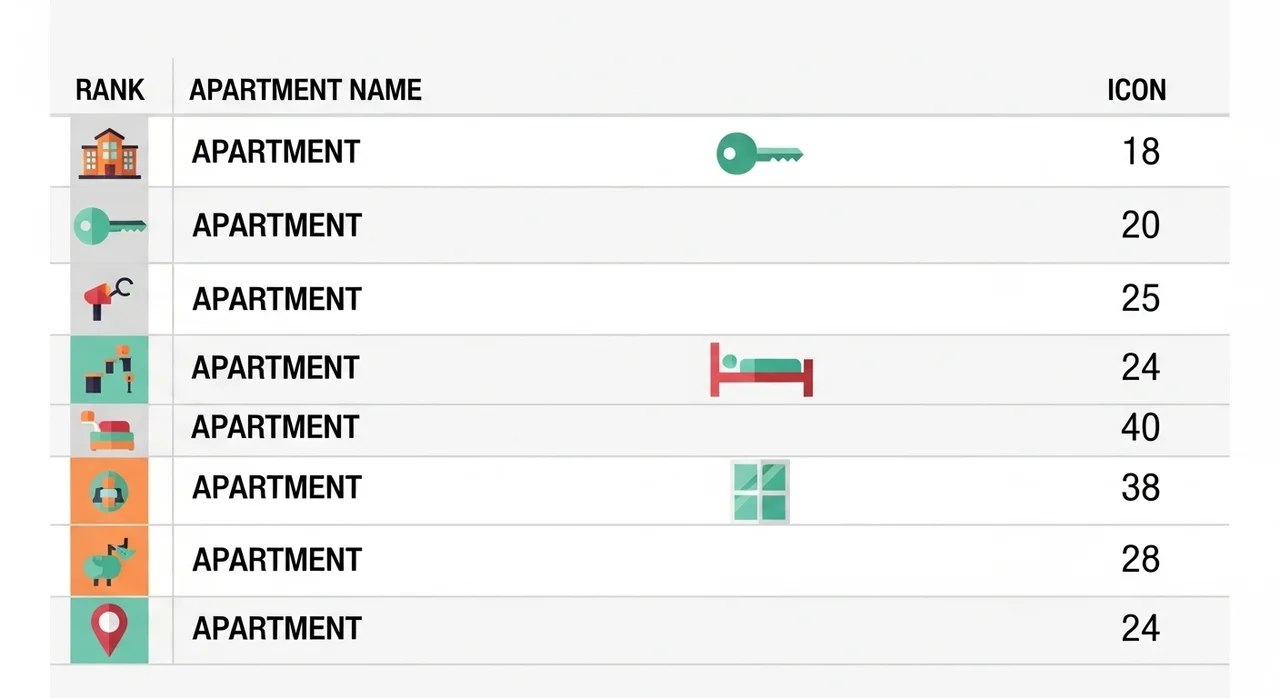Screen dimensions: 1280x698
Task: Open the APARTMENT entry beside the location pin
Action: (x=276, y=629)
